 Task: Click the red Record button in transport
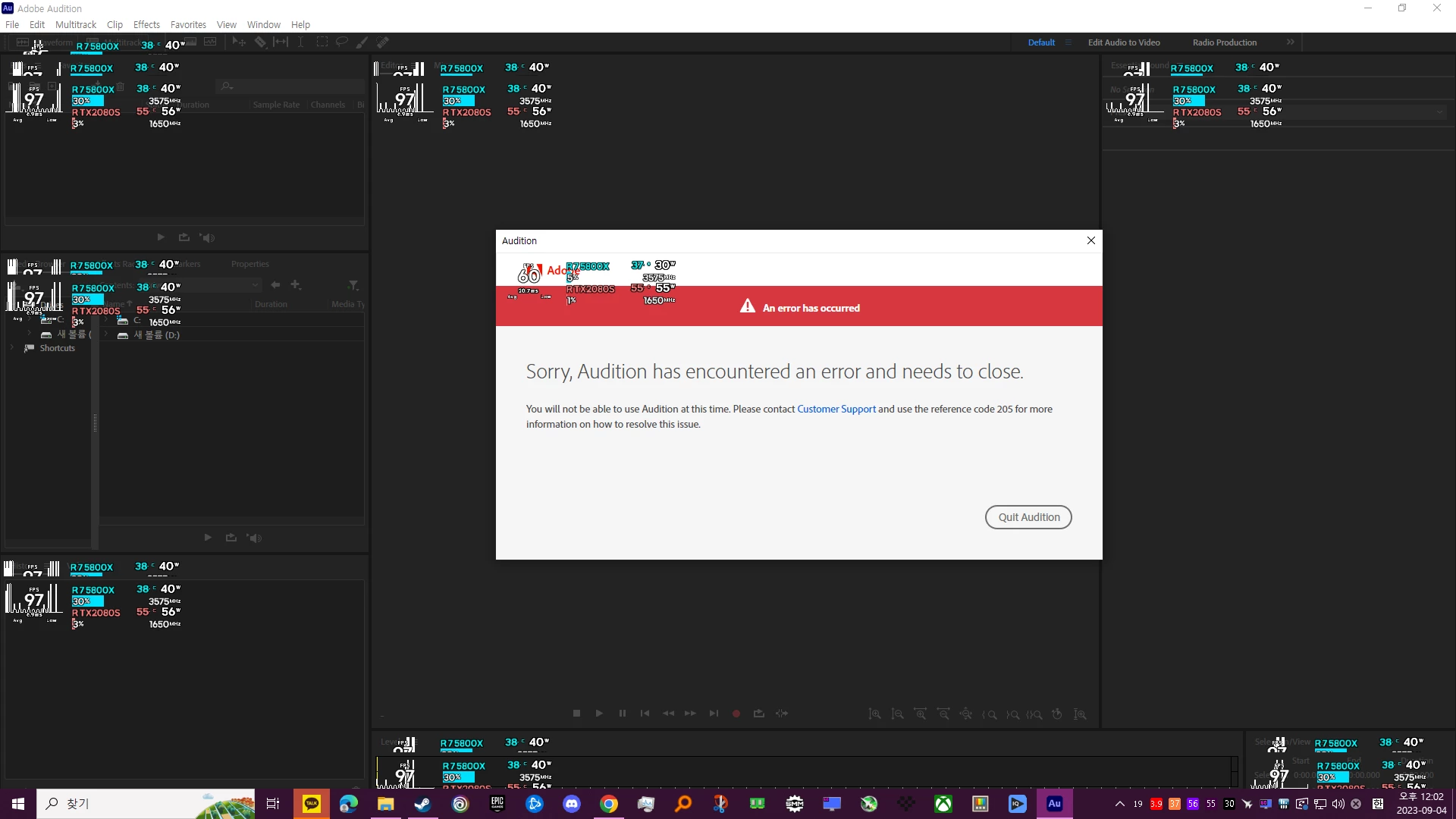pos(736,714)
